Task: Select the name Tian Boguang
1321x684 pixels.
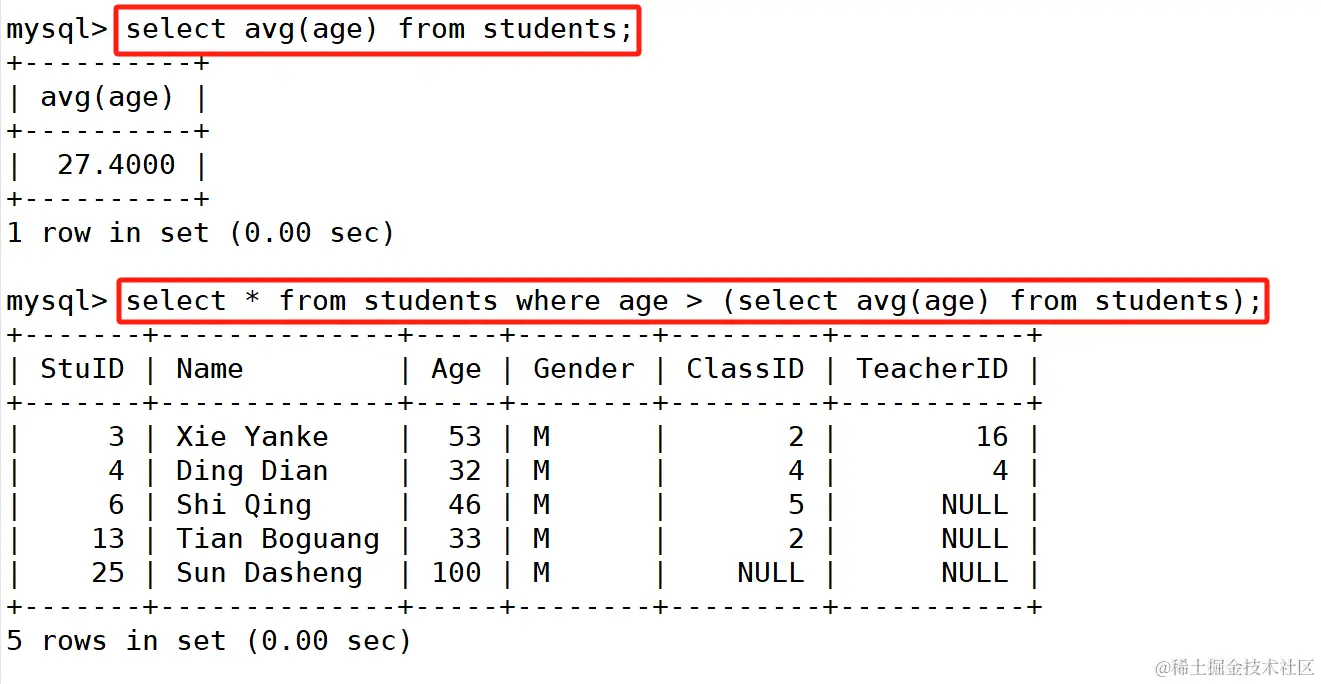Action: point(277,539)
